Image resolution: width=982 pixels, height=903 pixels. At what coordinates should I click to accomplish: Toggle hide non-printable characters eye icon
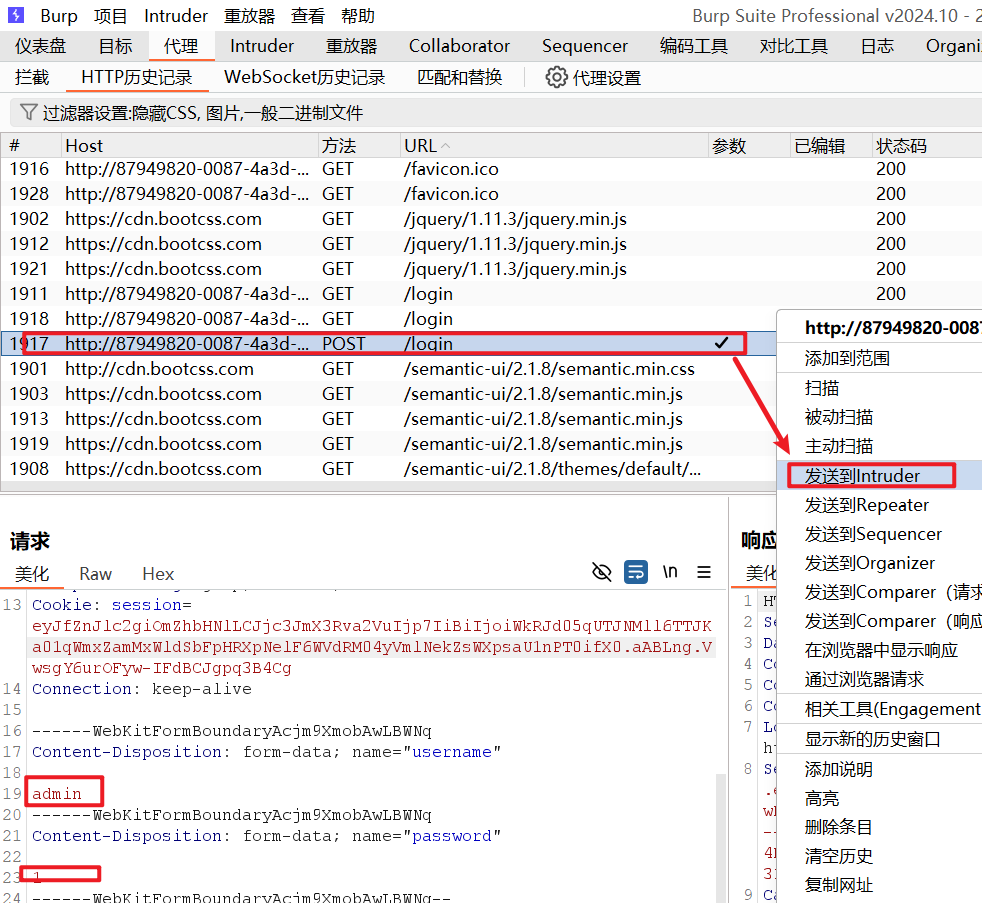tap(601, 572)
